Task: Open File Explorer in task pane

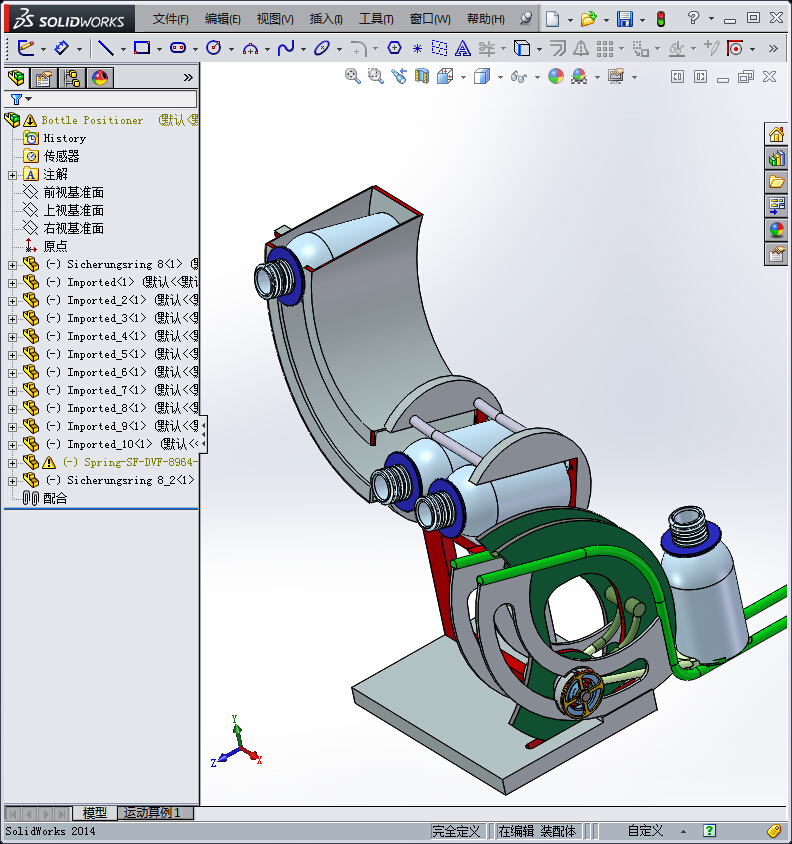Action: click(x=776, y=182)
